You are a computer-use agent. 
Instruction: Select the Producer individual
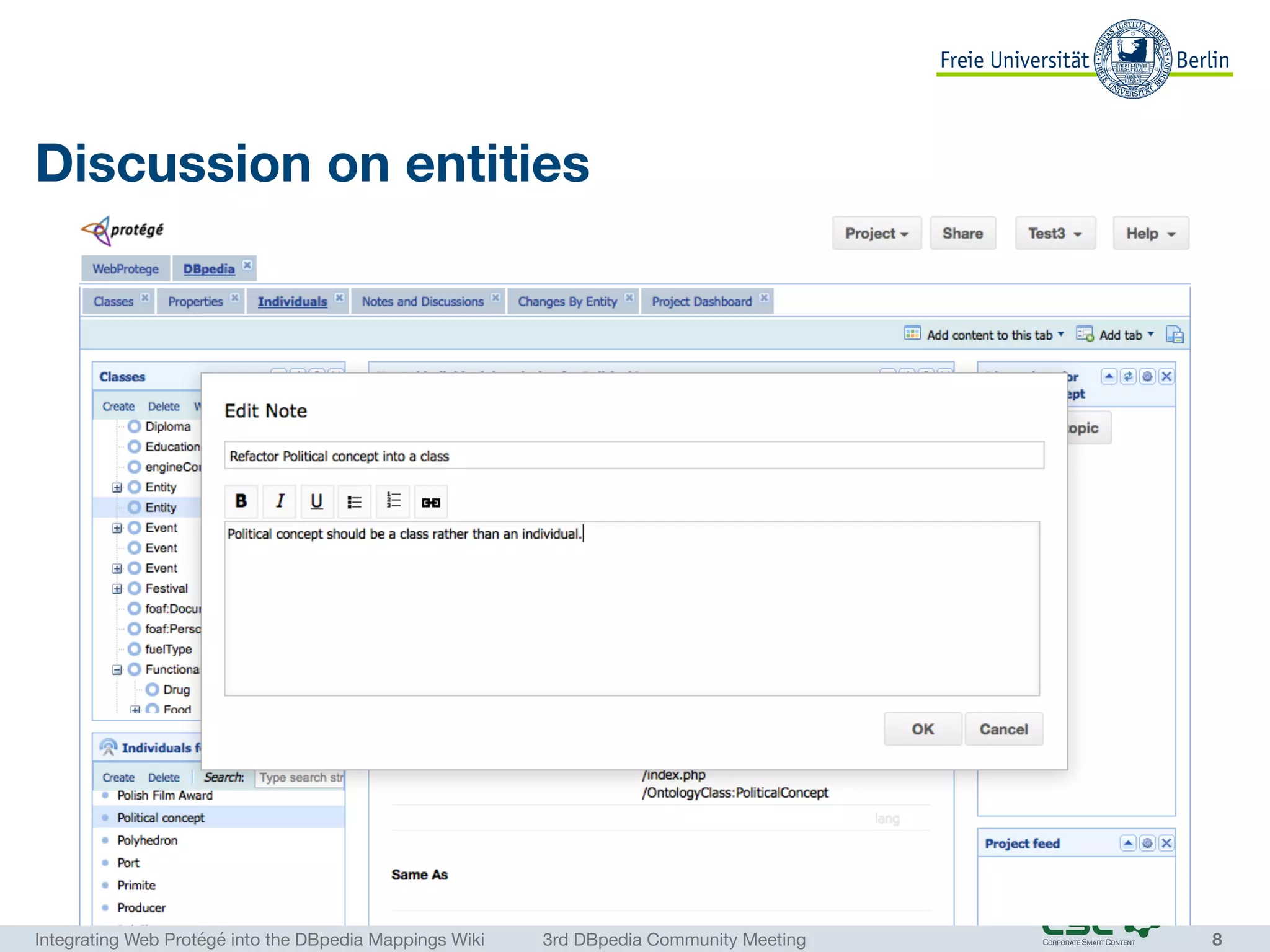point(141,908)
